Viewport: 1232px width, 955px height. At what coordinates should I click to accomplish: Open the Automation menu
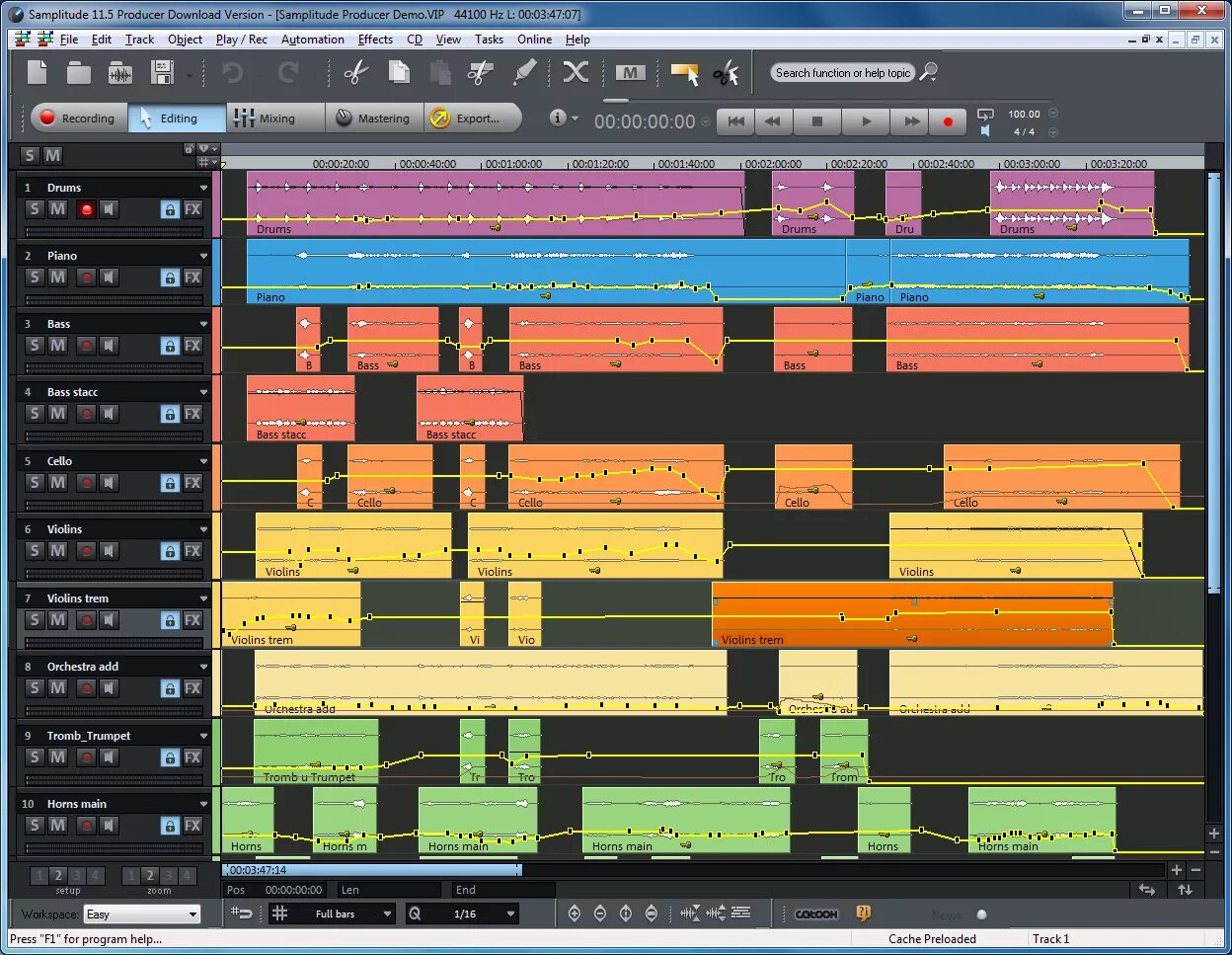[x=313, y=40]
